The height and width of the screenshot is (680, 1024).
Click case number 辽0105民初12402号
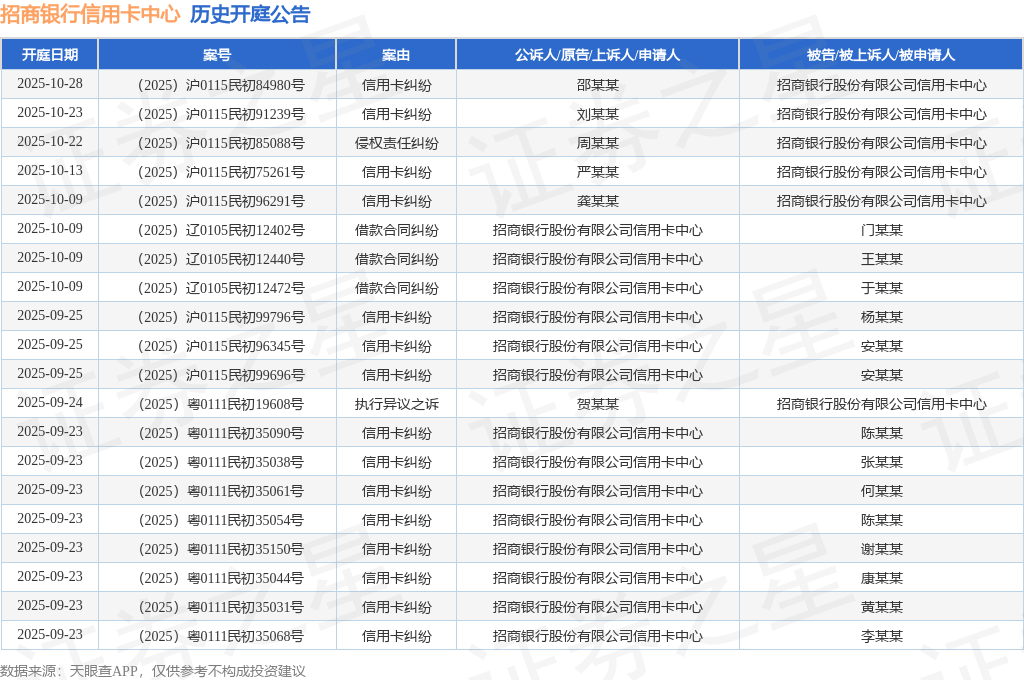pos(221,230)
